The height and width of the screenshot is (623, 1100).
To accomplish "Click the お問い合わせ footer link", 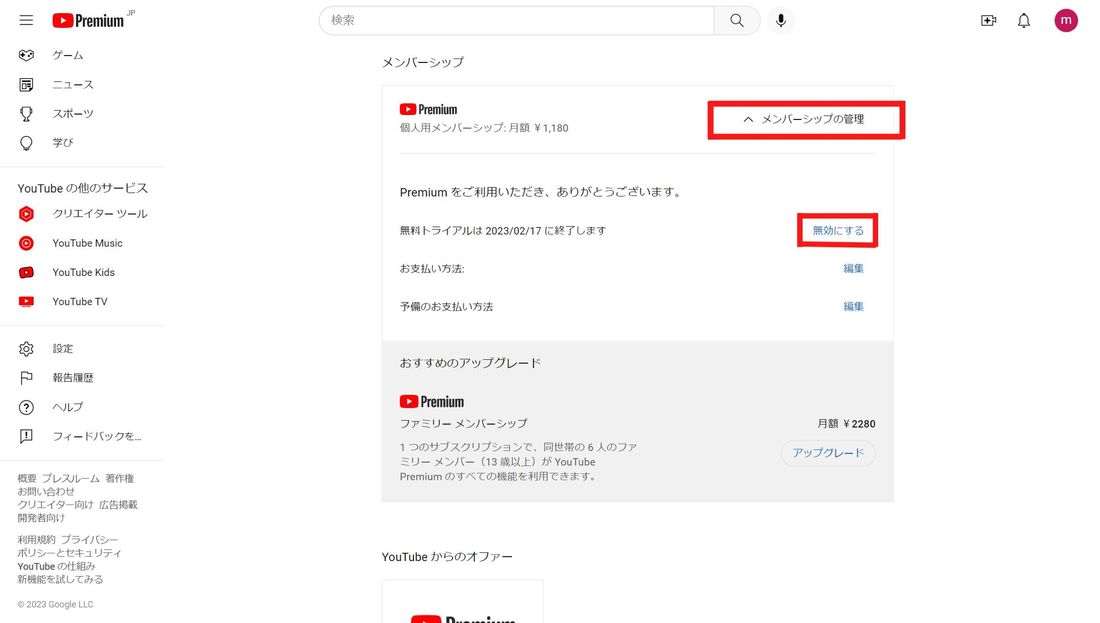I will tap(46, 491).
